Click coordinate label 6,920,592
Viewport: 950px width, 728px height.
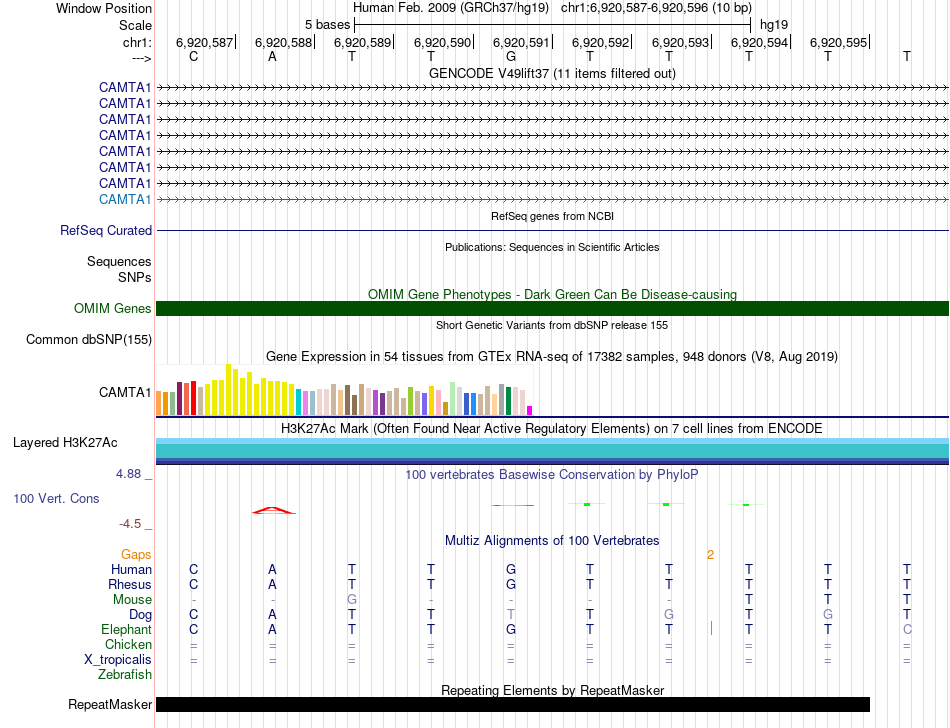tap(600, 42)
